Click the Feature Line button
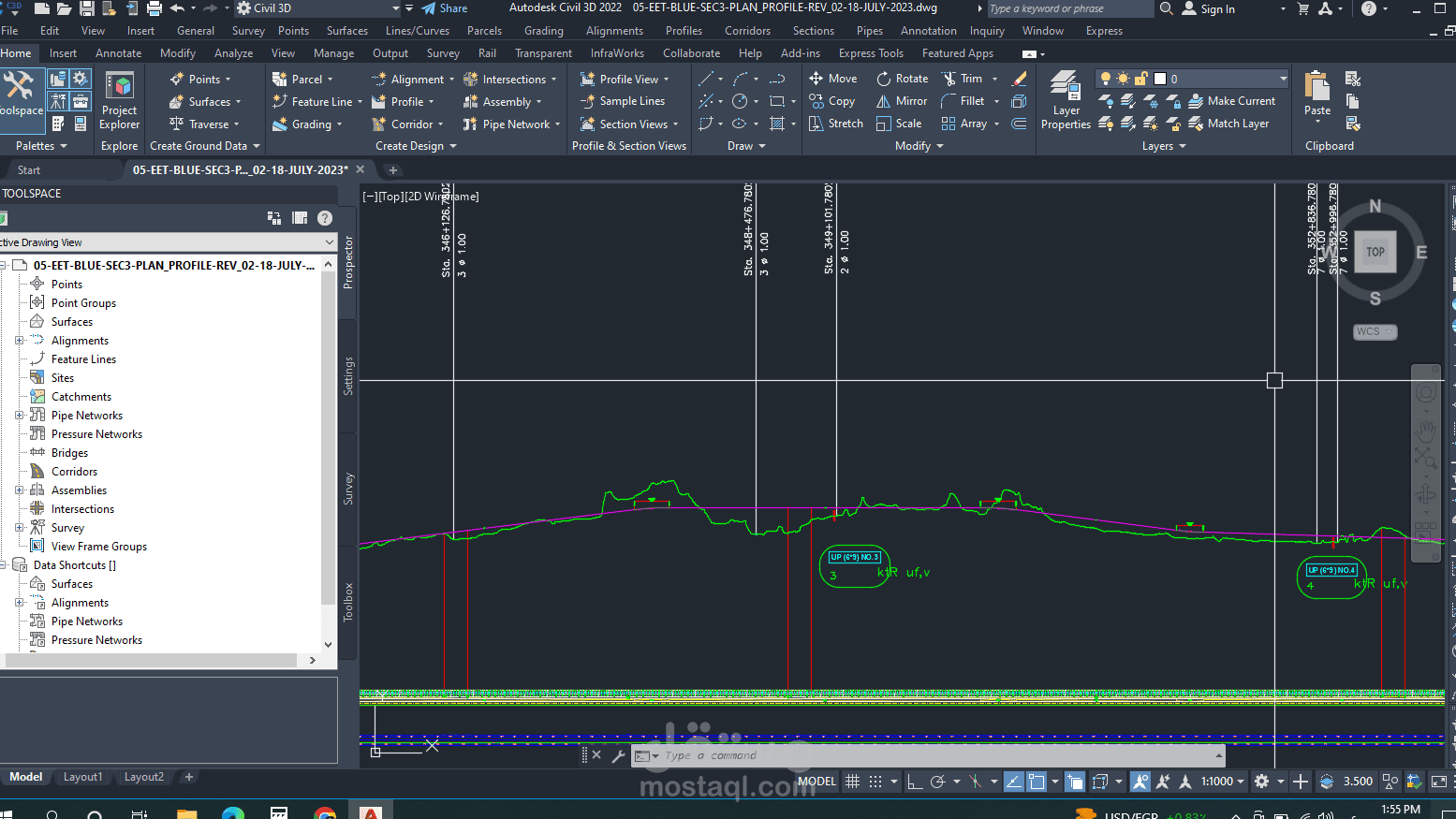Viewport: 1456px width, 819px height. (316, 101)
